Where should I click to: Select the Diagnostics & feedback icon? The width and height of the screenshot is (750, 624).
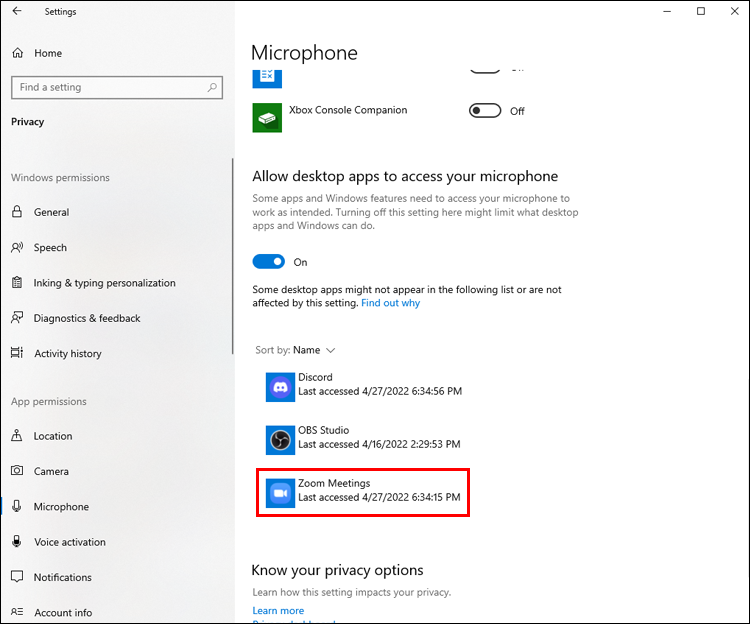[17, 318]
